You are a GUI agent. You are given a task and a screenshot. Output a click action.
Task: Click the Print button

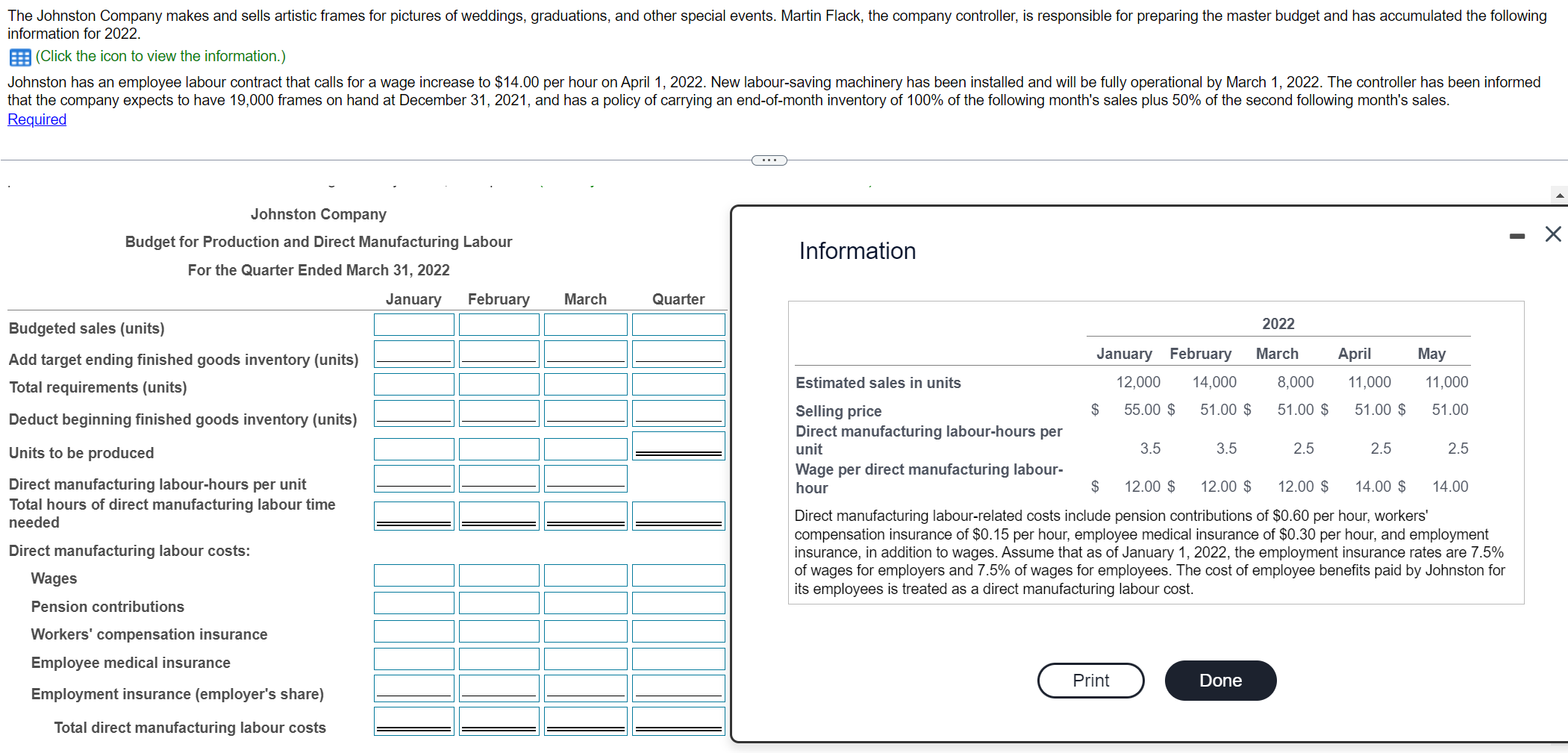click(1090, 681)
